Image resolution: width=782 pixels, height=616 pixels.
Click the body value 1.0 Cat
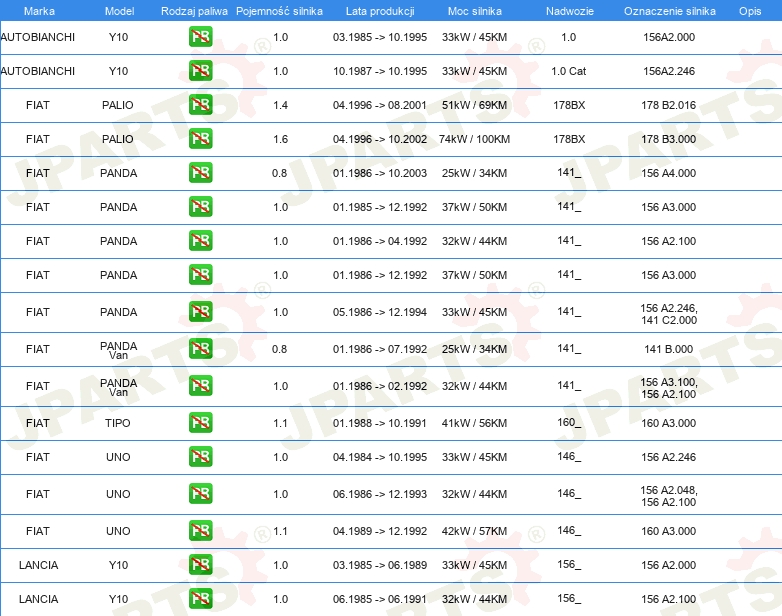(x=569, y=71)
